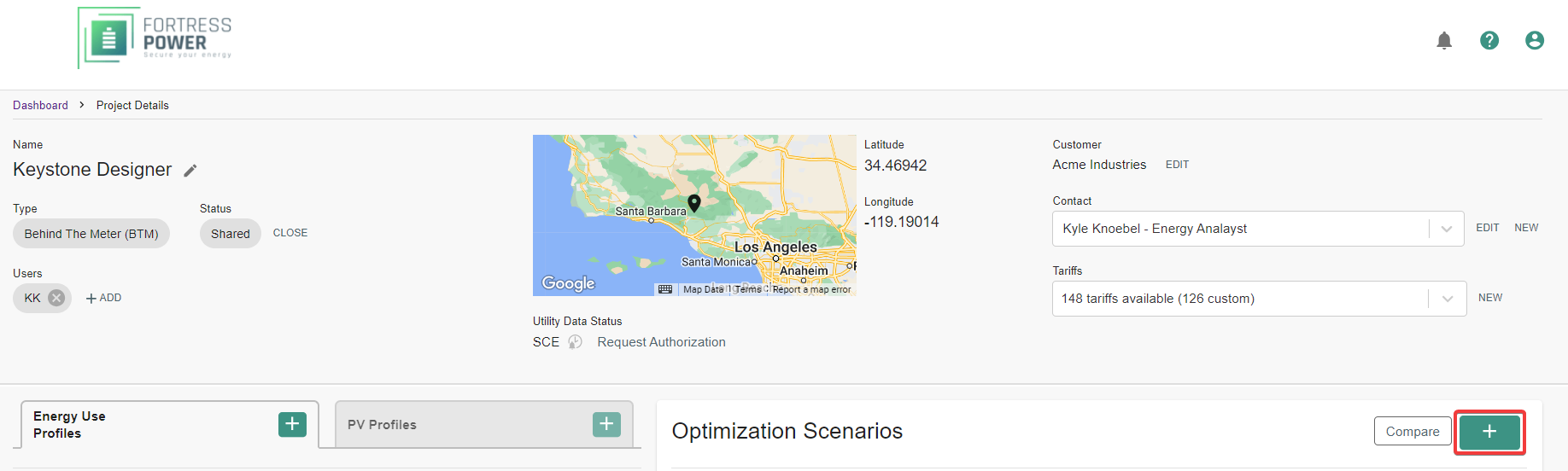This screenshot has width=1568, height=471.
Task: Click Request Authorization link
Action: 661,342
